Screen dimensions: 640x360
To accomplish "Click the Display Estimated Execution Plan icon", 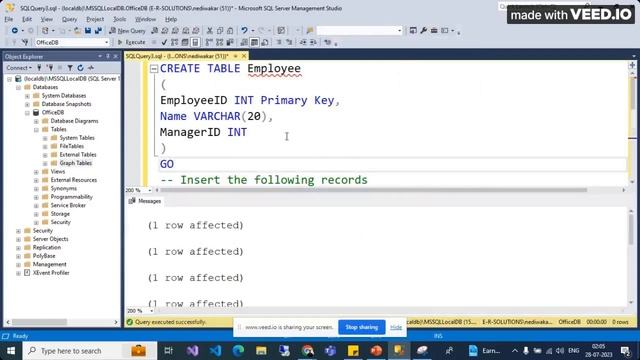I will click(174, 42).
